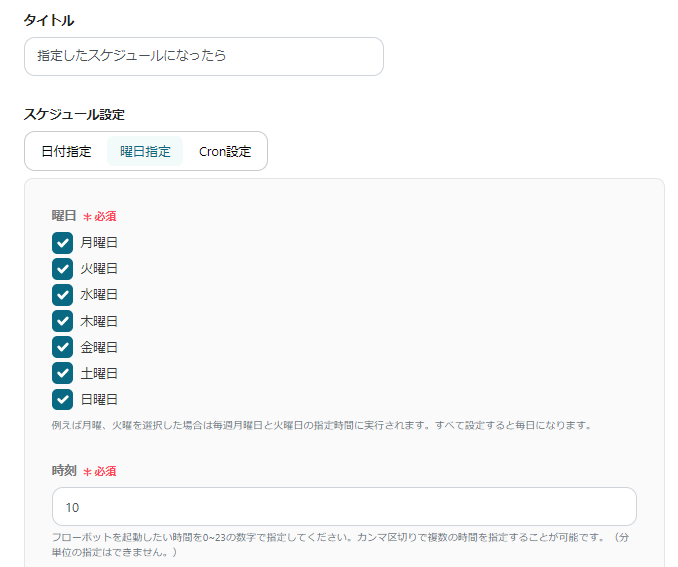Click the 0~23 time format help text
The height and width of the screenshot is (567, 678).
click(x=340, y=545)
